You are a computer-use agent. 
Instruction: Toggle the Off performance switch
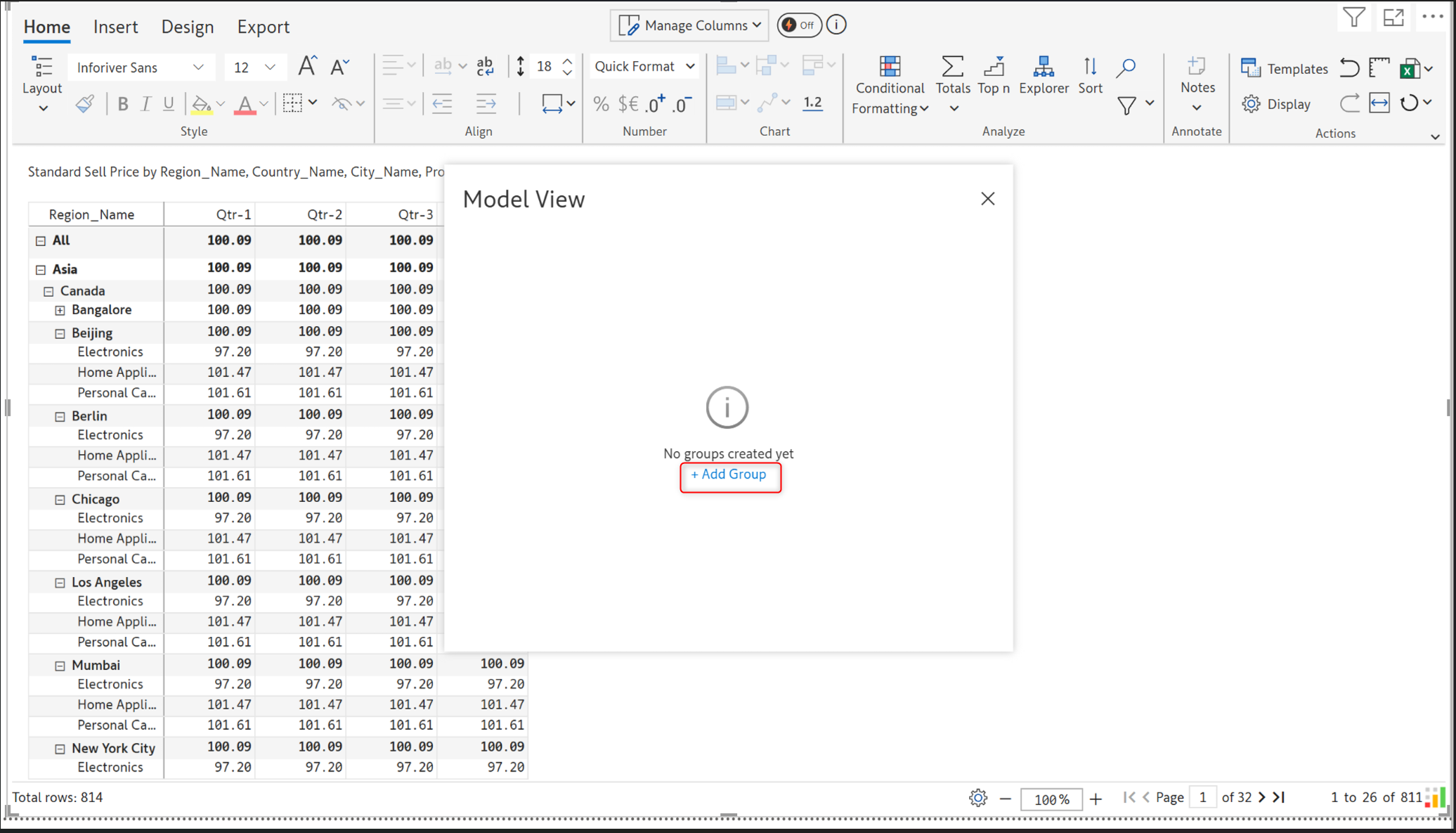coord(799,25)
